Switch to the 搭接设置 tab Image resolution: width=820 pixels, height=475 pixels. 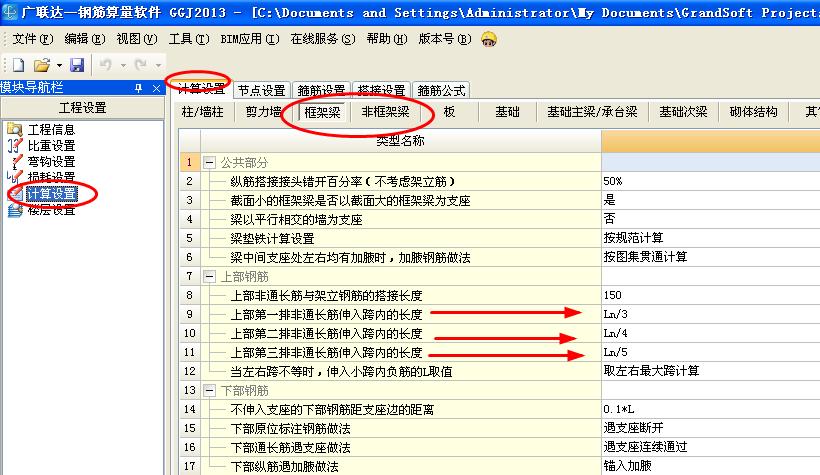coord(382,91)
